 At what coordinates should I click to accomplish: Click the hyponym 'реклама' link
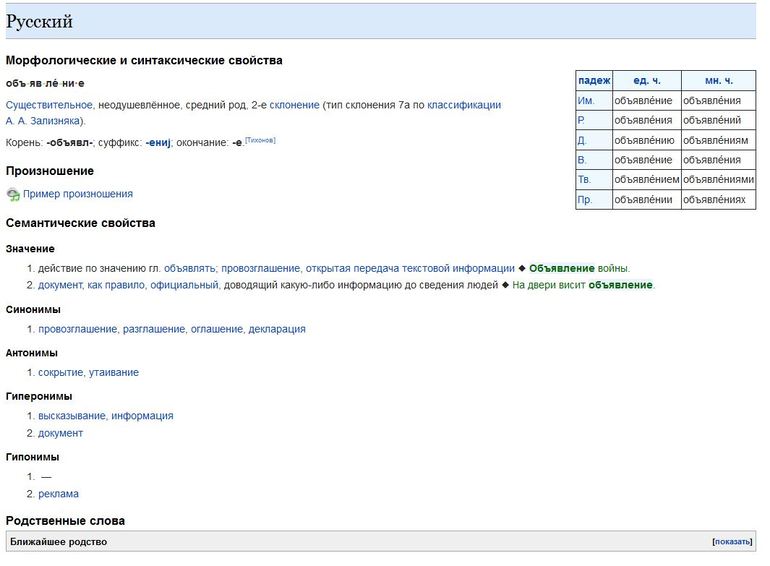(58, 494)
